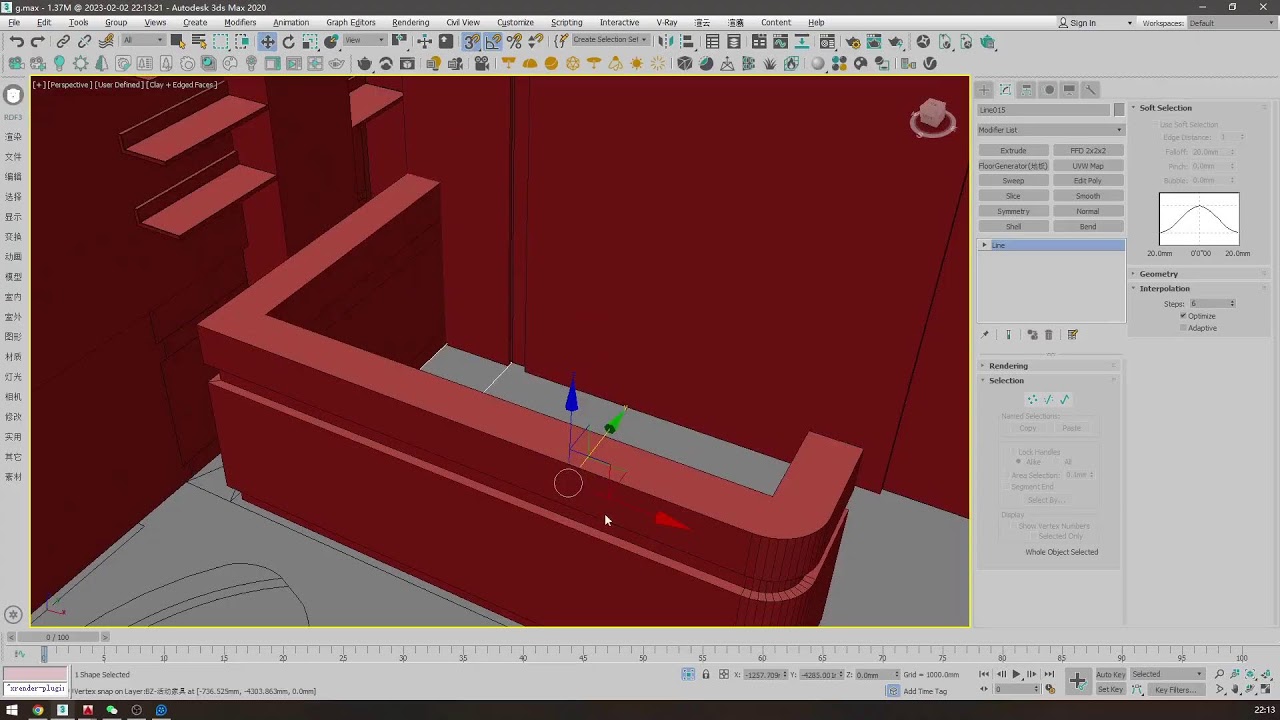Collapse the Geometry rollout
This screenshot has width=1280, height=720.
[x=1198, y=274]
